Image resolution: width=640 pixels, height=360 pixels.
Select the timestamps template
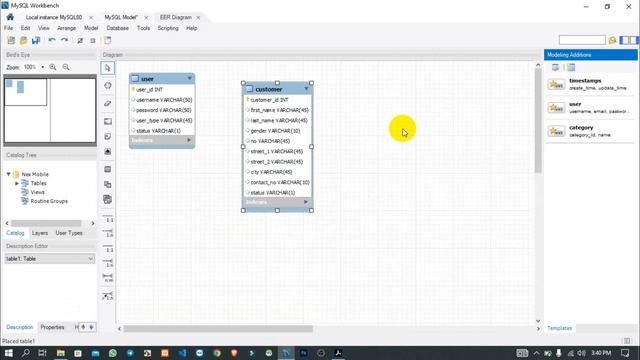coord(590,84)
